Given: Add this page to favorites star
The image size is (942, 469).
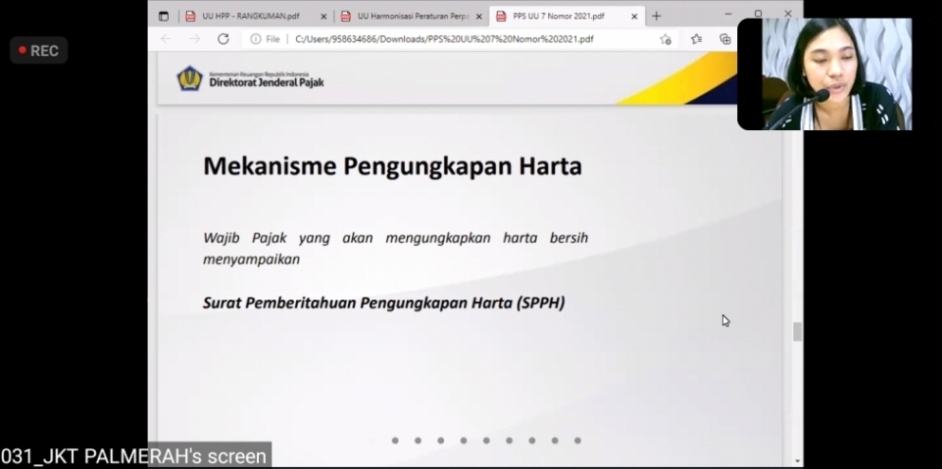Looking at the screenshot, I should 665,39.
